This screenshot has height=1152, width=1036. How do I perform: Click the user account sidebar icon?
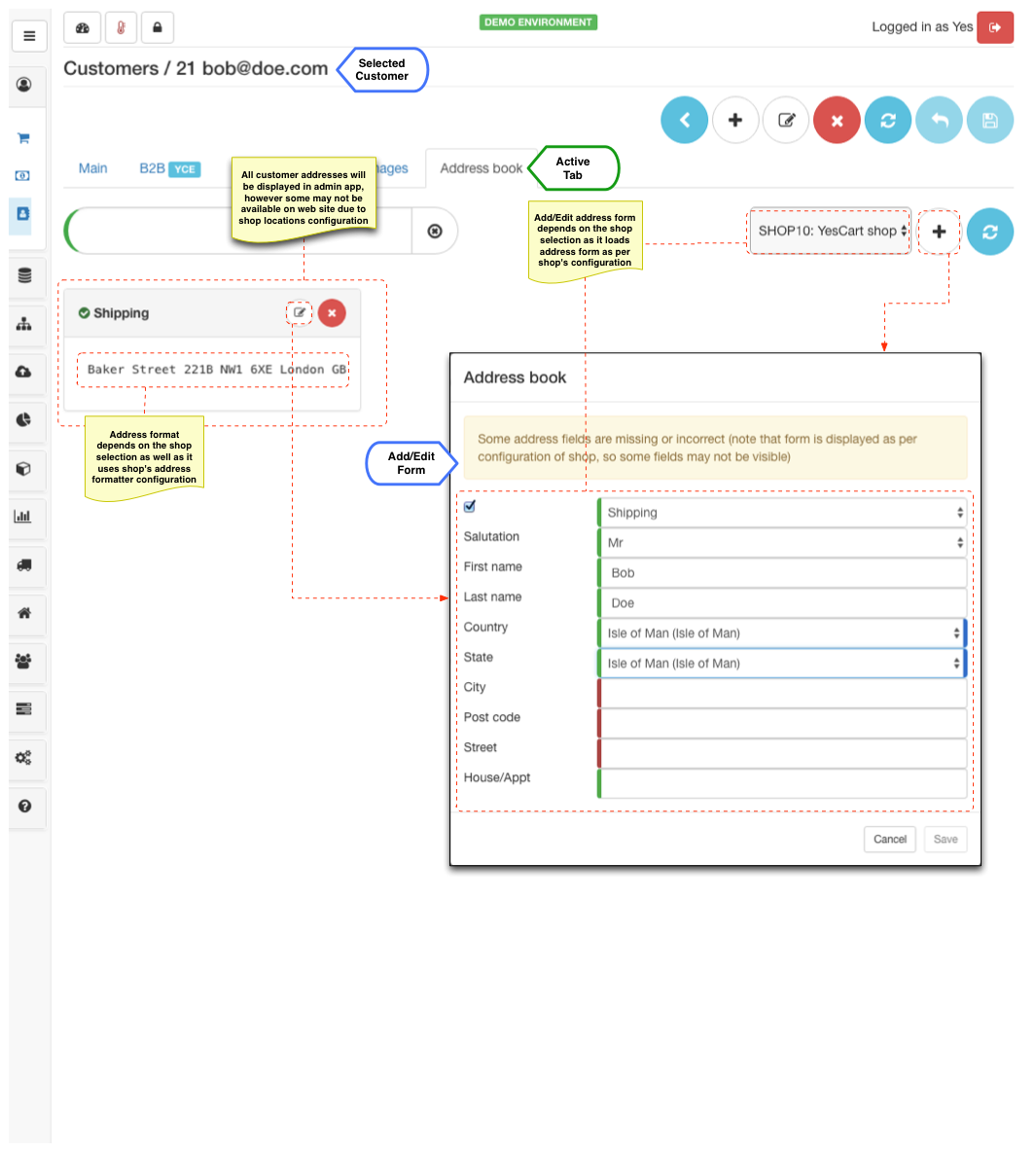coord(24,85)
